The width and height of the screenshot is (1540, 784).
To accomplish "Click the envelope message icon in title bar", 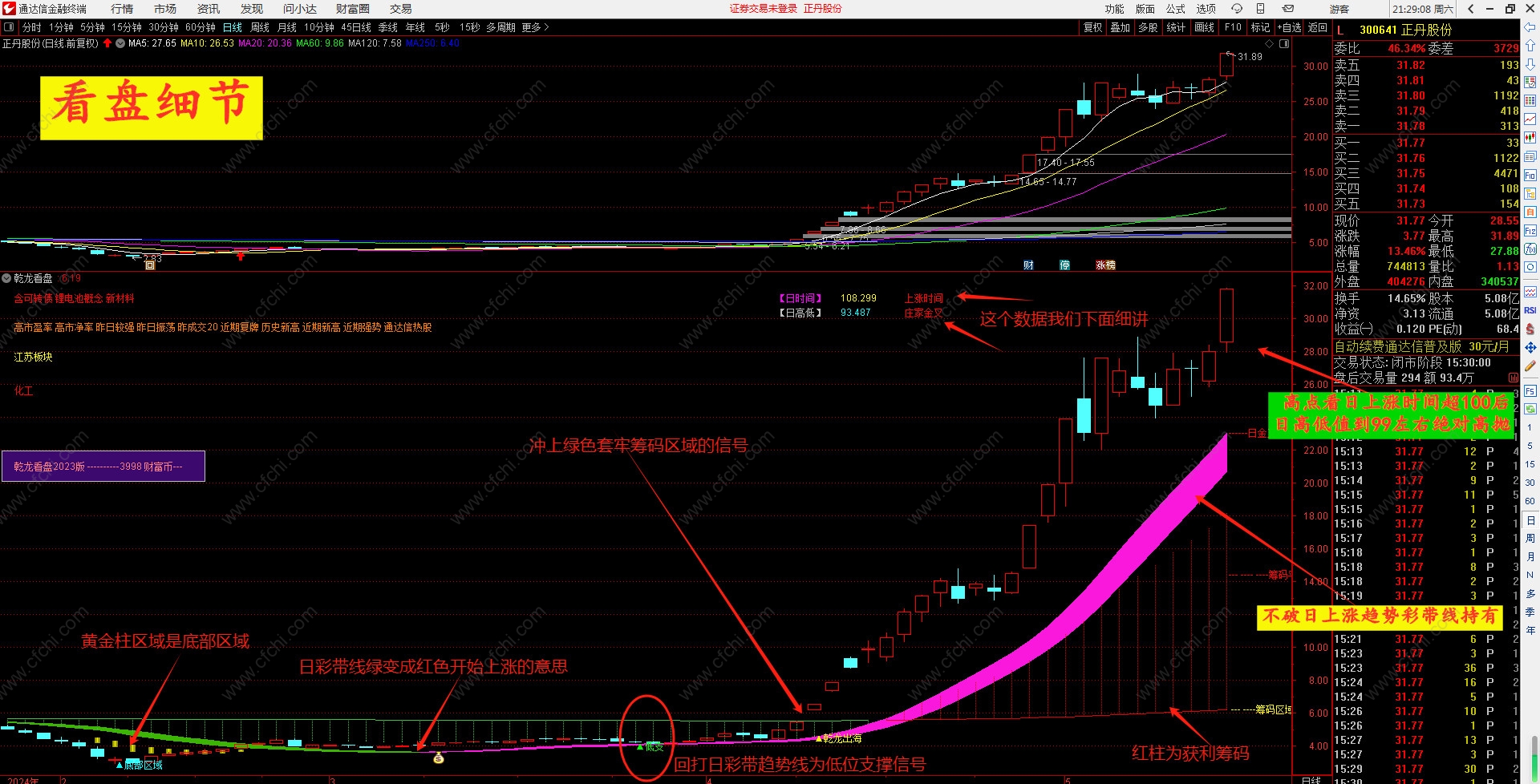I will [1287, 9].
